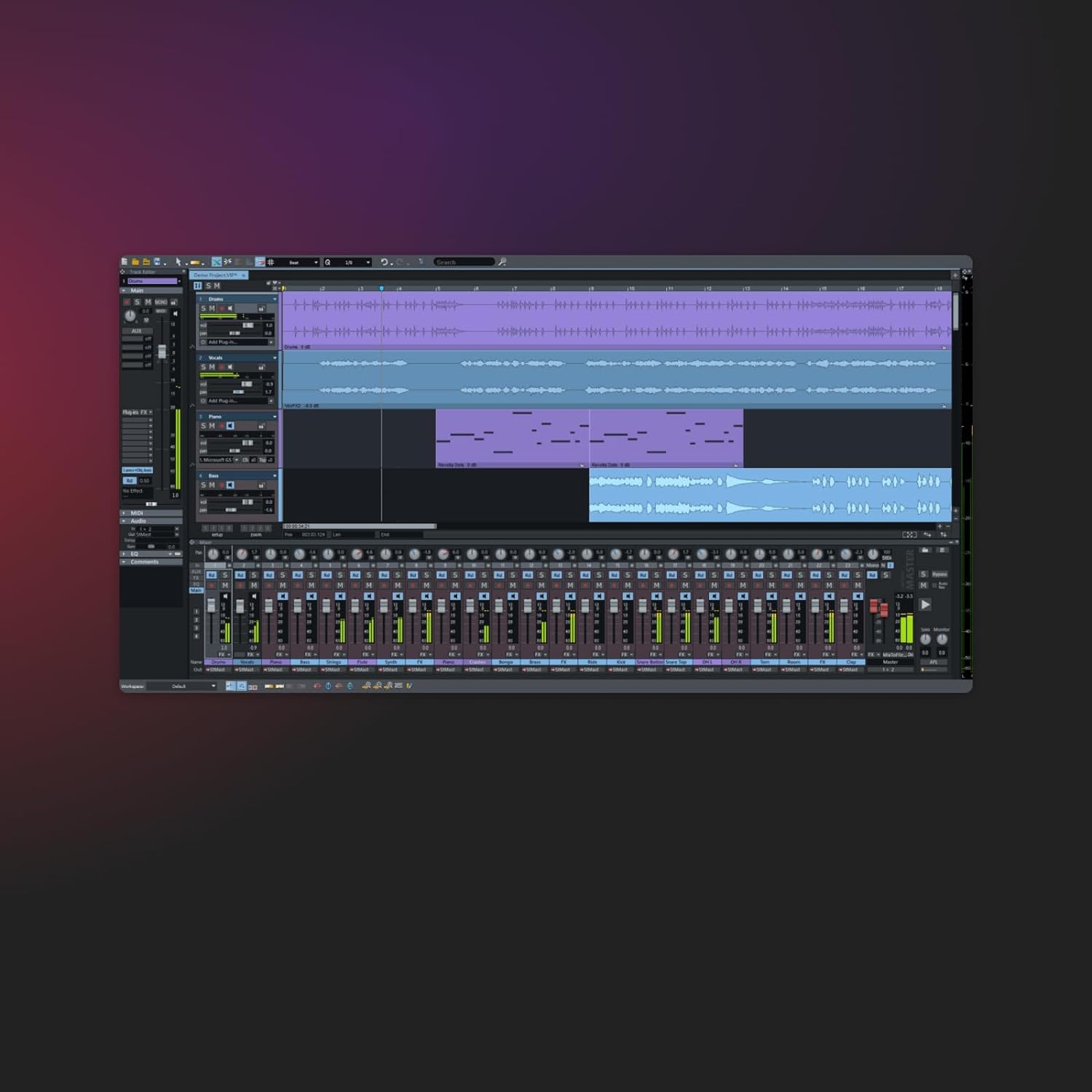Toggle snap to grid in the toolbar
This screenshot has height=1092, width=1092.
(270, 262)
